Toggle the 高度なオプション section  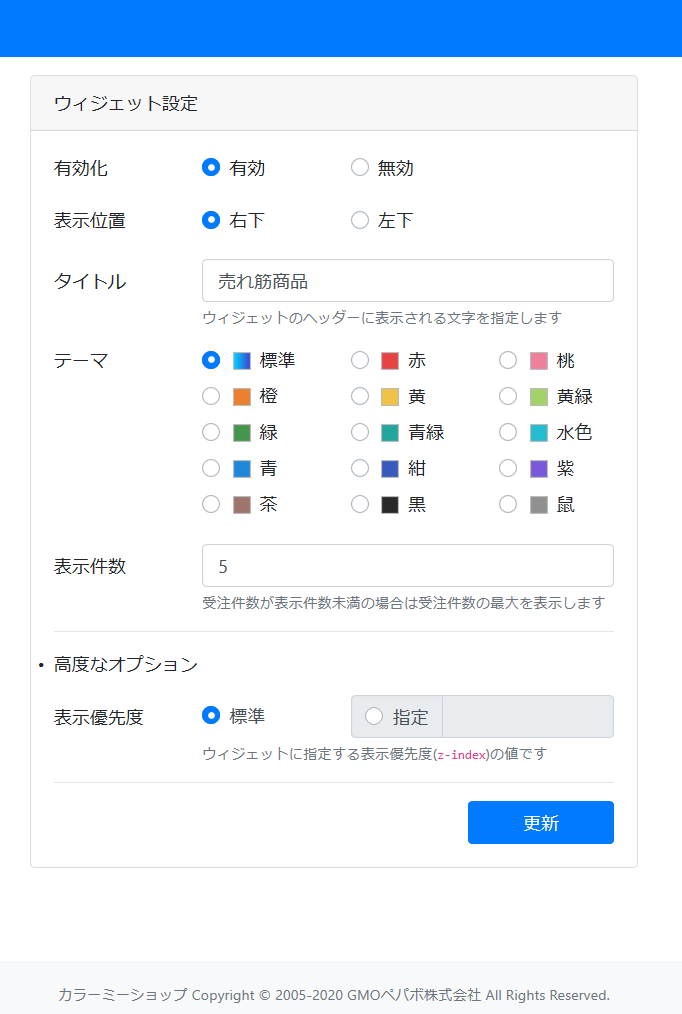(x=126, y=664)
